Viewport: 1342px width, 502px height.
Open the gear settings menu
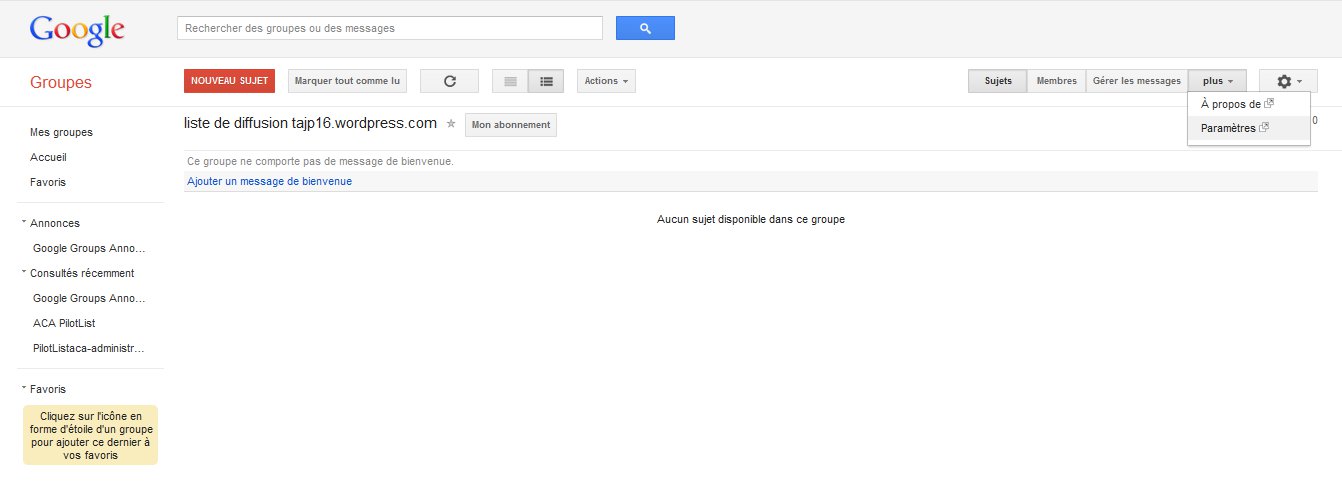(x=1288, y=81)
